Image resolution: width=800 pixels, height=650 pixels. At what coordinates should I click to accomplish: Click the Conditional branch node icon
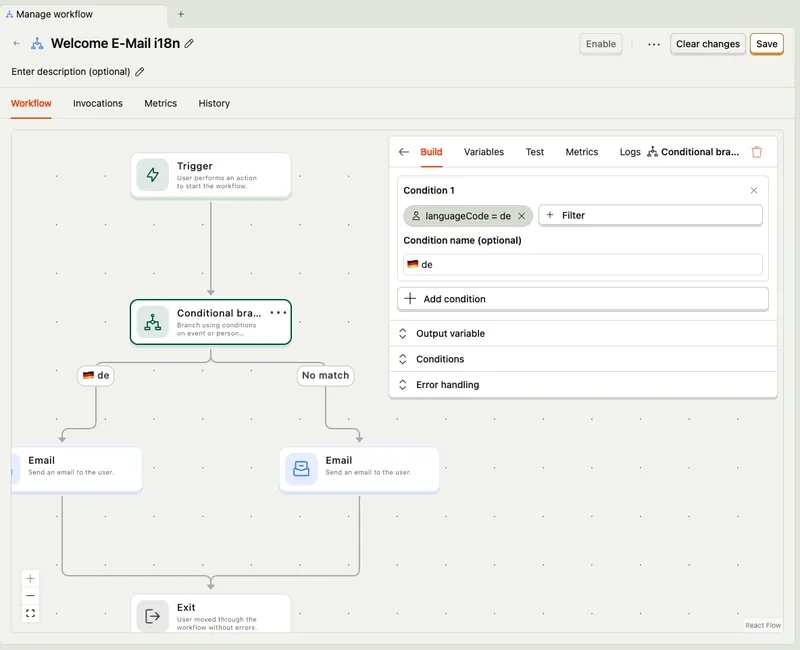point(152,322)
